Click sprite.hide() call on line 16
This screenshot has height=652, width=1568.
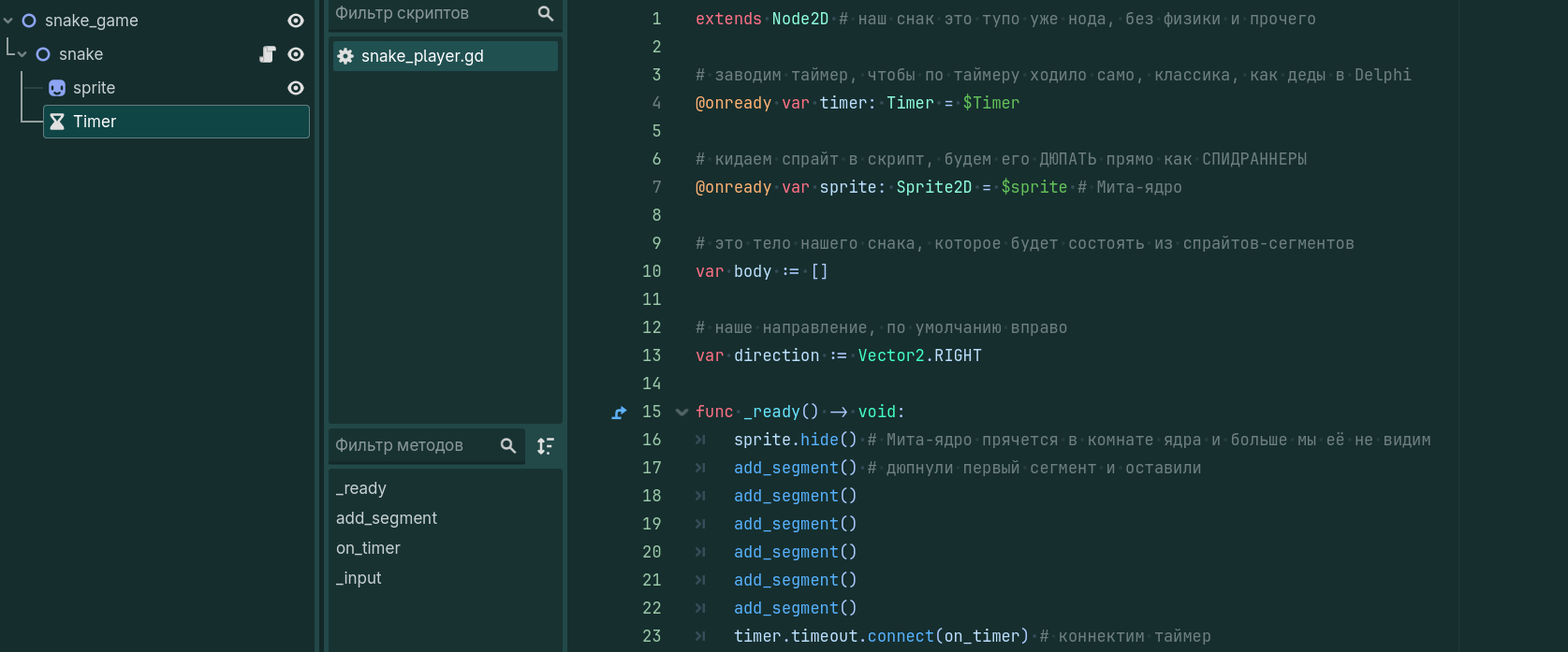click(796, 440)
